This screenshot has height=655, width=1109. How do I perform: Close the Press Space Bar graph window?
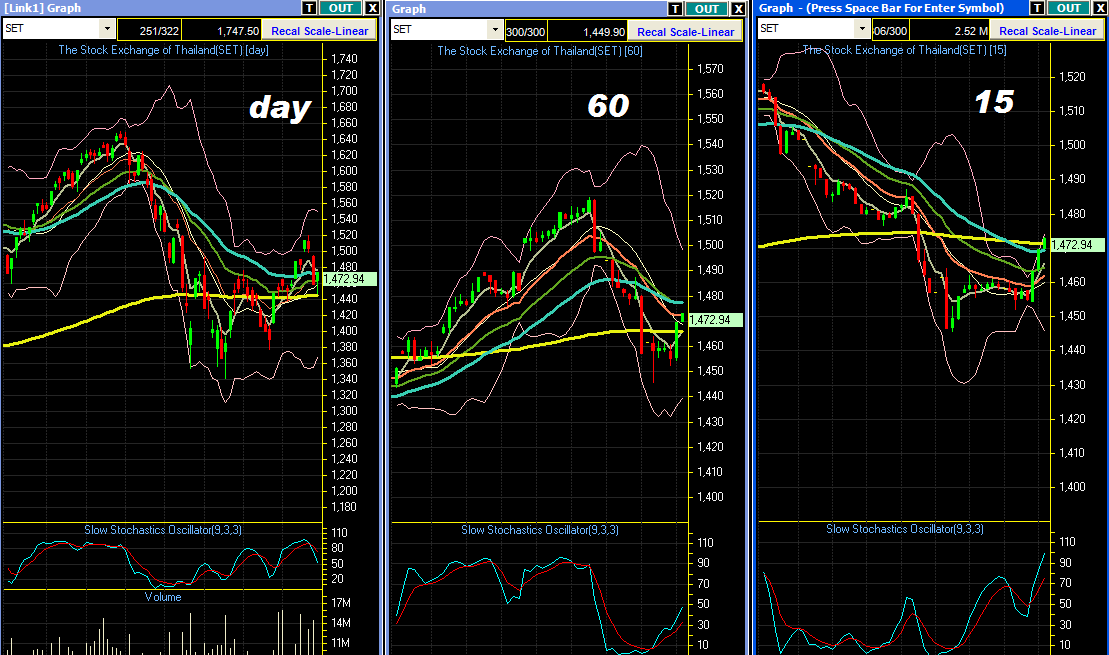[x=1100, y=8]
